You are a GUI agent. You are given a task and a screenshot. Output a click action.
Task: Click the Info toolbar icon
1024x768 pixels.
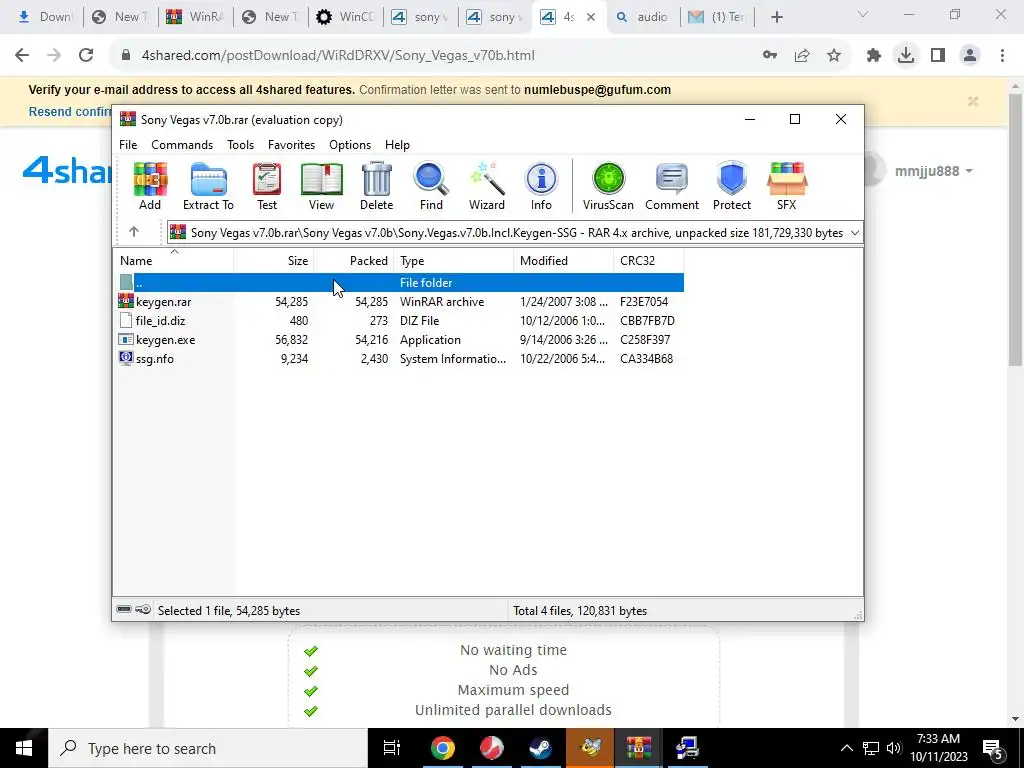point(541,186)
